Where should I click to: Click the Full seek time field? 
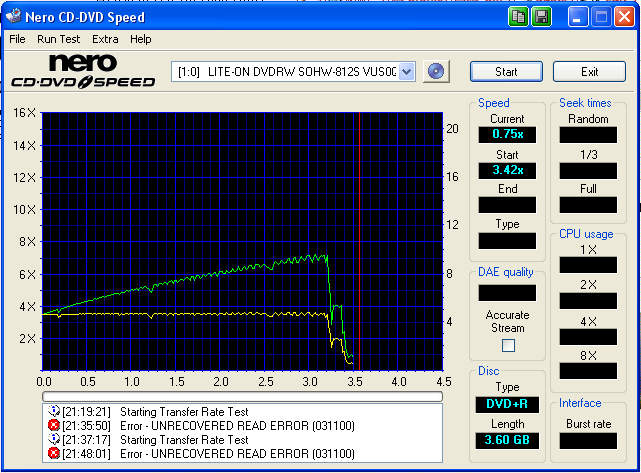coord(588,204)
